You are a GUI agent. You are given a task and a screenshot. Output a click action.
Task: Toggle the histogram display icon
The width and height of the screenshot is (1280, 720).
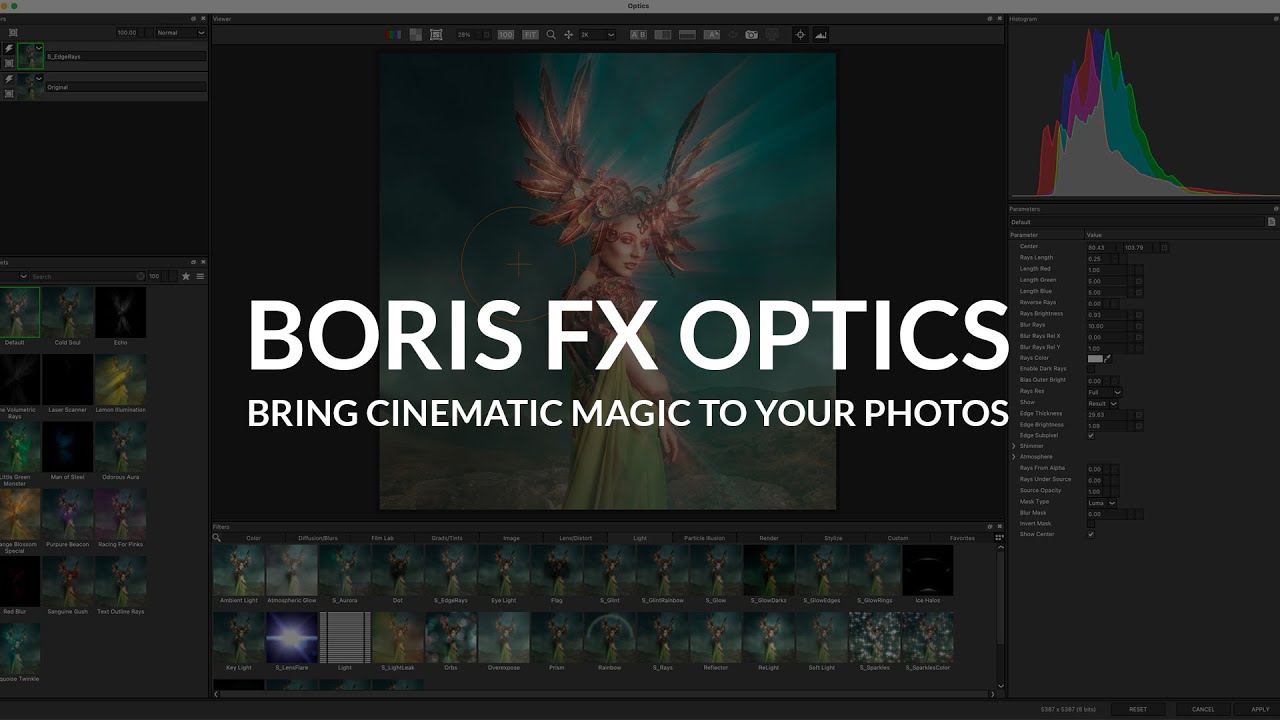point(821,35)
